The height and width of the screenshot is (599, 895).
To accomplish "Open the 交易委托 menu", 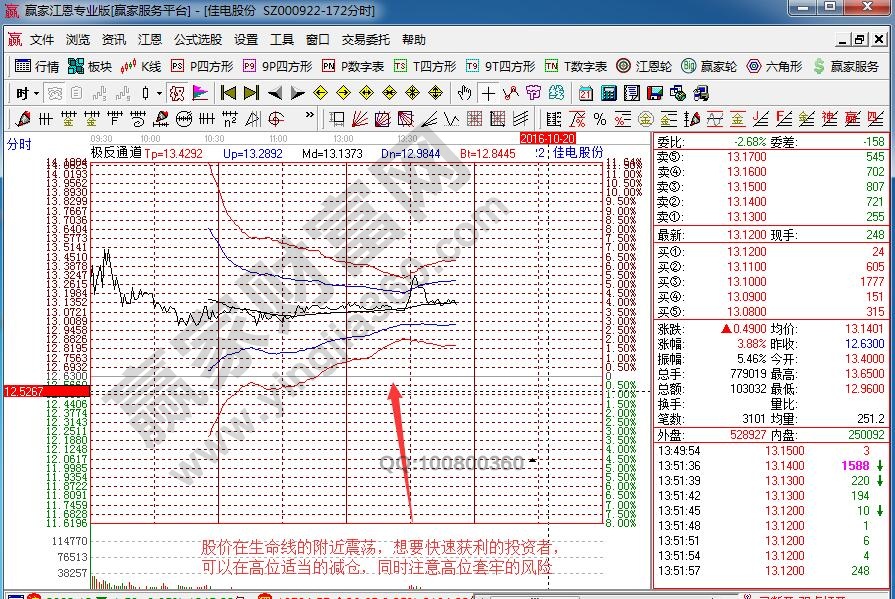I will click(366, 40).
